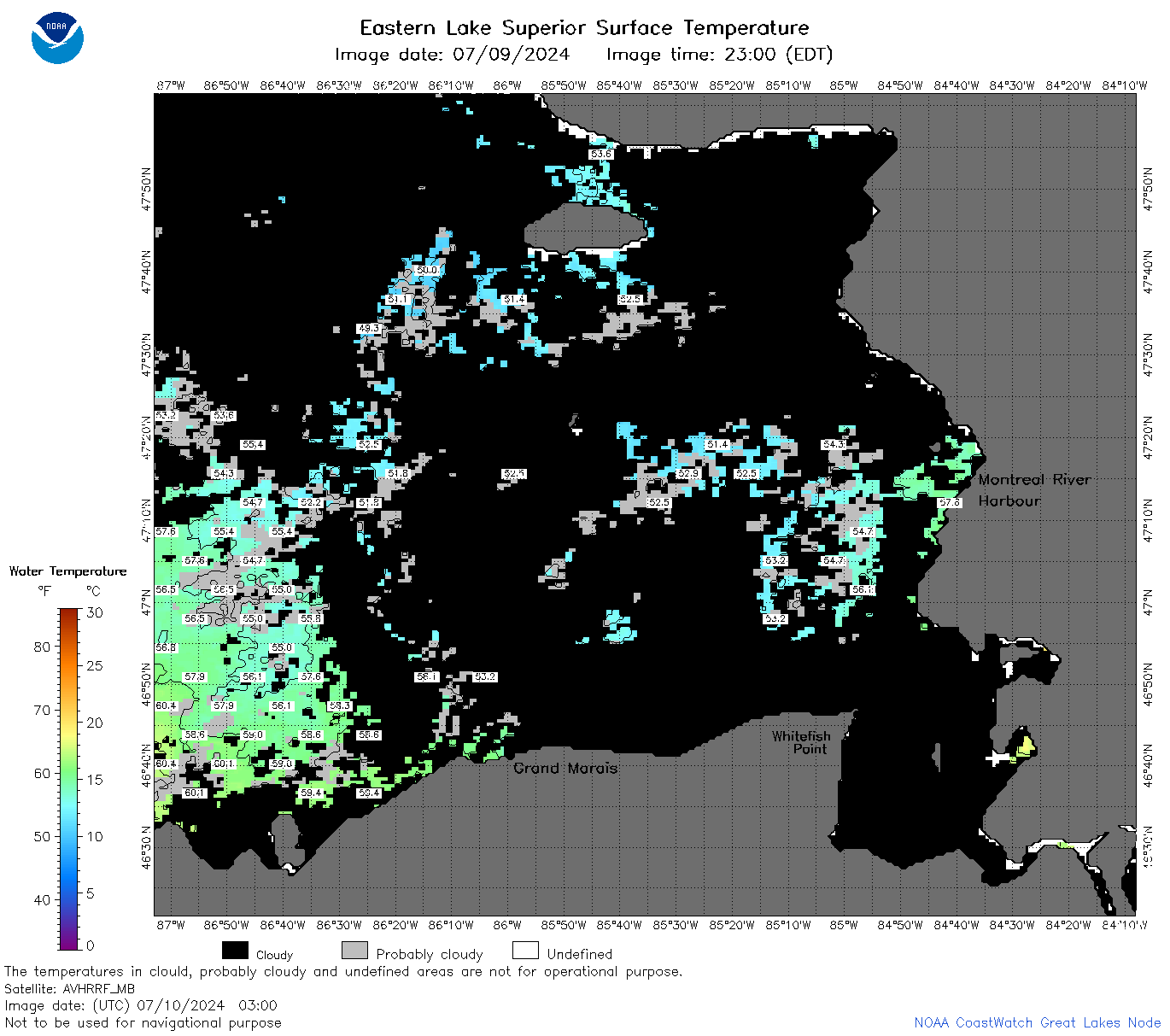
Task: Click the Grand Marais map label
Action: [565, 768]
